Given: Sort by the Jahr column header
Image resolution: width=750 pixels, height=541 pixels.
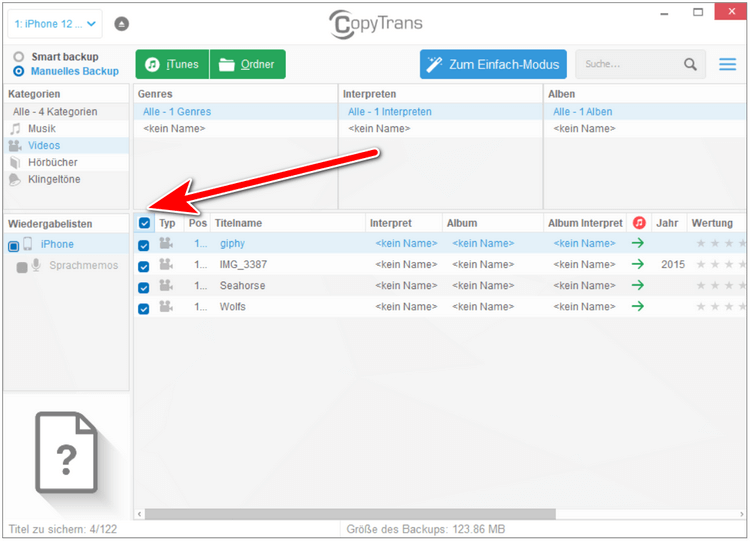Looking at the screenshot, I should [x=669, y=223].
